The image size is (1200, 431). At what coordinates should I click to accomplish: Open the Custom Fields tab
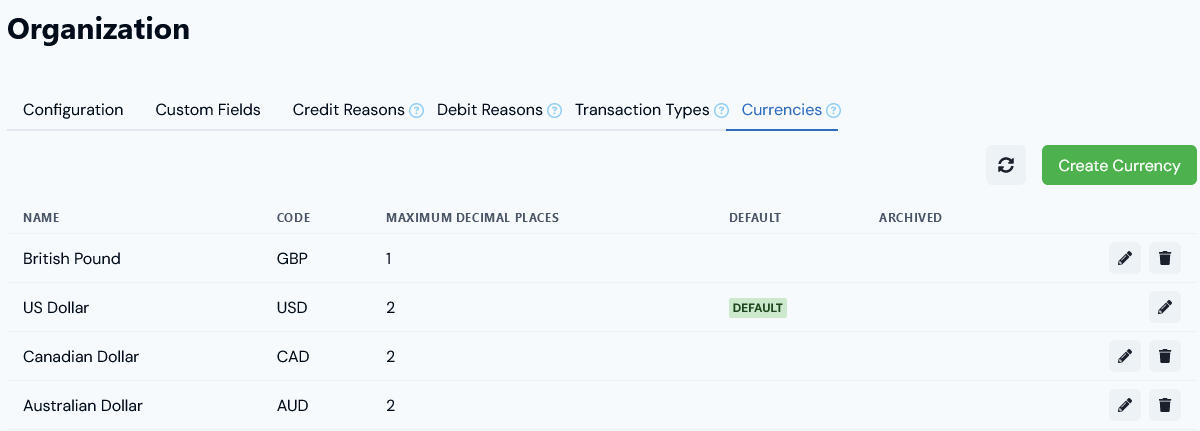pos(208,110)
